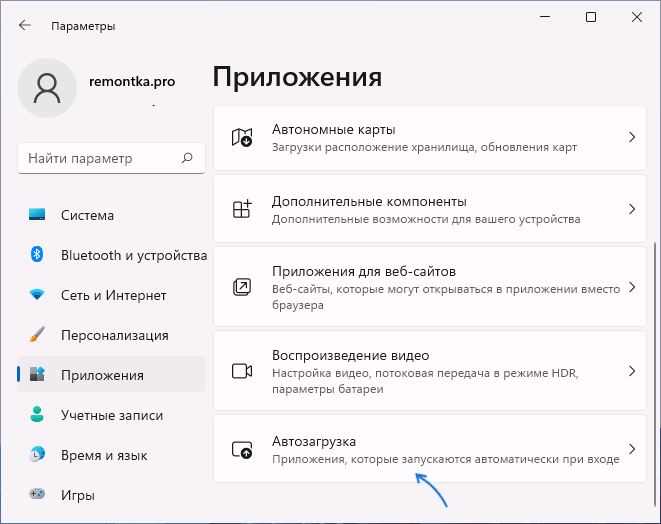Open Учетные записи section
This screenshot has width=661, height=524.
[x=111, y=415]
